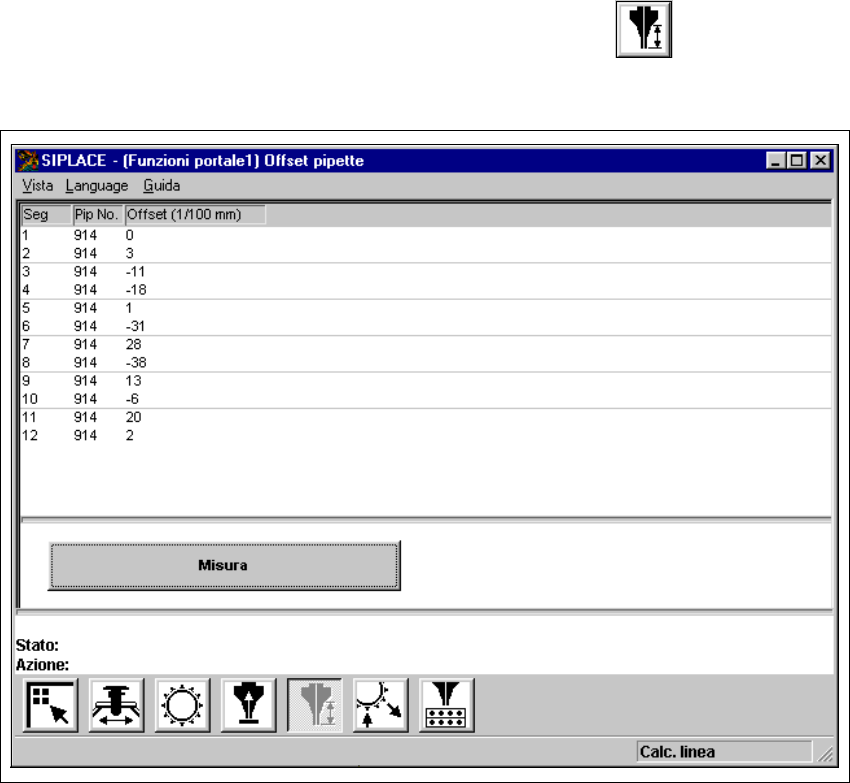Image resolution: width=850 pixels, height=783 pixels.
Task: Minimize the SIPLACE window
Action: pos(776,161)
